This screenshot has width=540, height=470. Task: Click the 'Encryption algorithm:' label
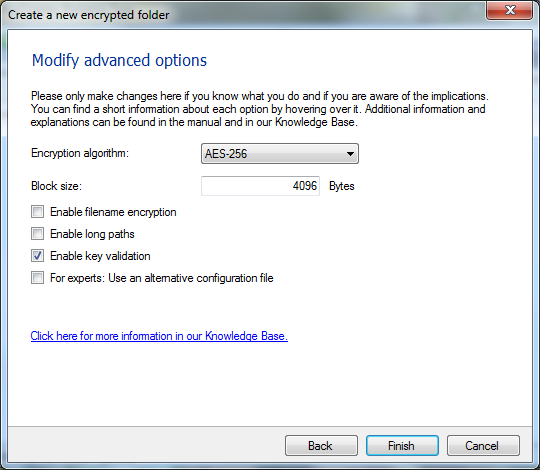point(80,153)
